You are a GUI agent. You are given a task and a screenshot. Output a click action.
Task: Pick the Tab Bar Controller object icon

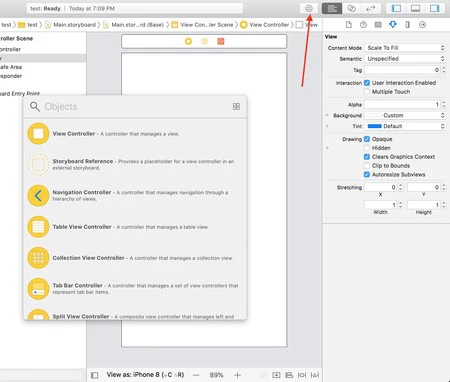pos(38,289)
